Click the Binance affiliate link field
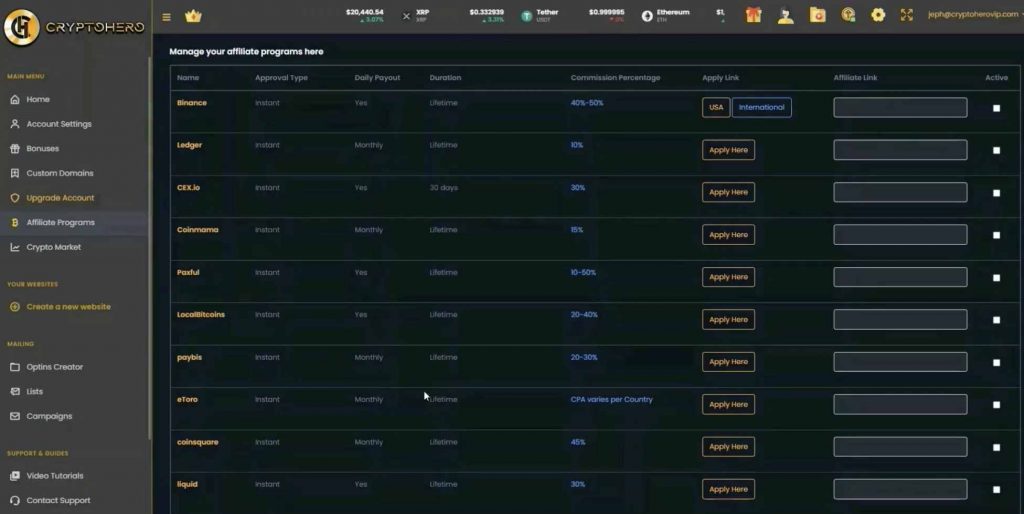 pos(900,107)
